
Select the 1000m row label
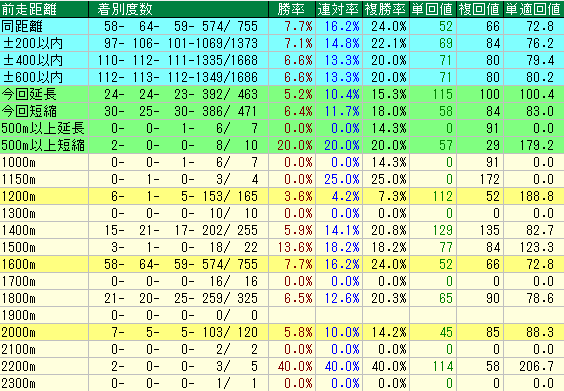point(19,162)
